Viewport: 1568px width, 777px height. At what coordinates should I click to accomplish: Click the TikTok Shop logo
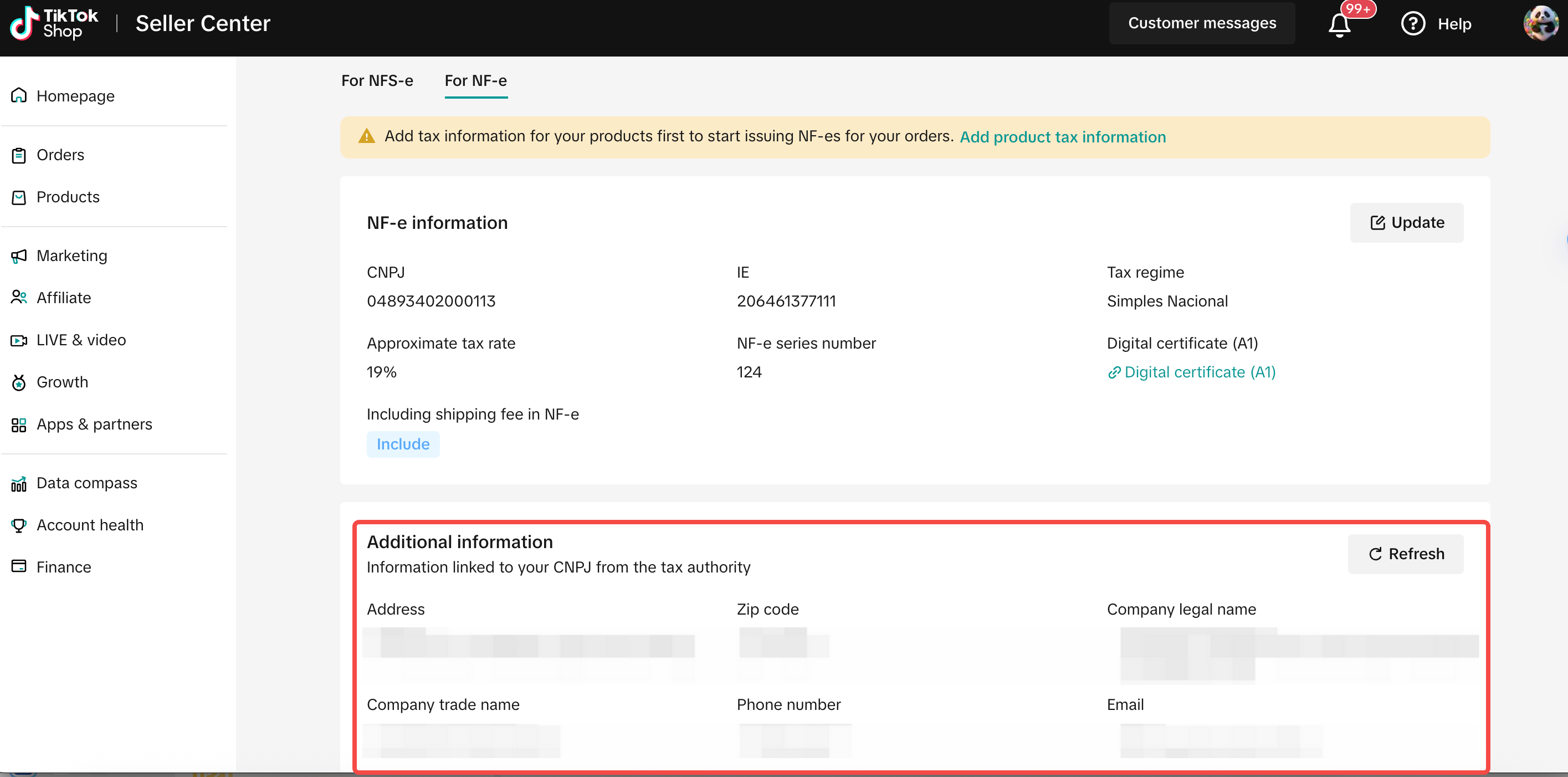[54, 23]
